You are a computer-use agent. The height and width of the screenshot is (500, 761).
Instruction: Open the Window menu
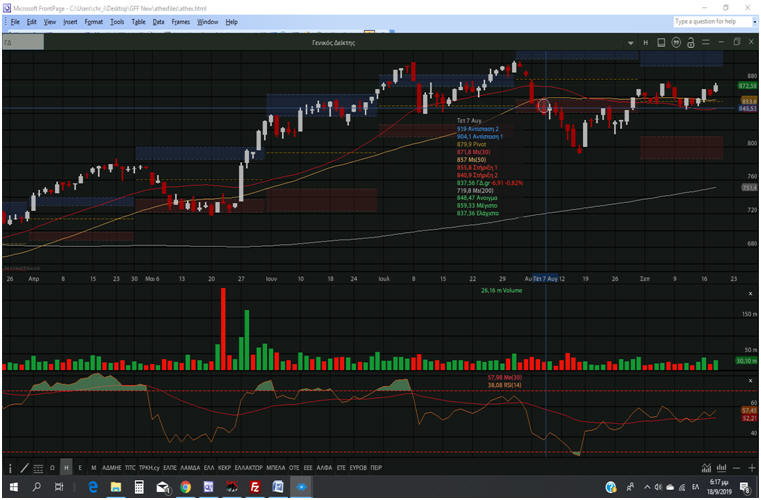click(207, 22)
